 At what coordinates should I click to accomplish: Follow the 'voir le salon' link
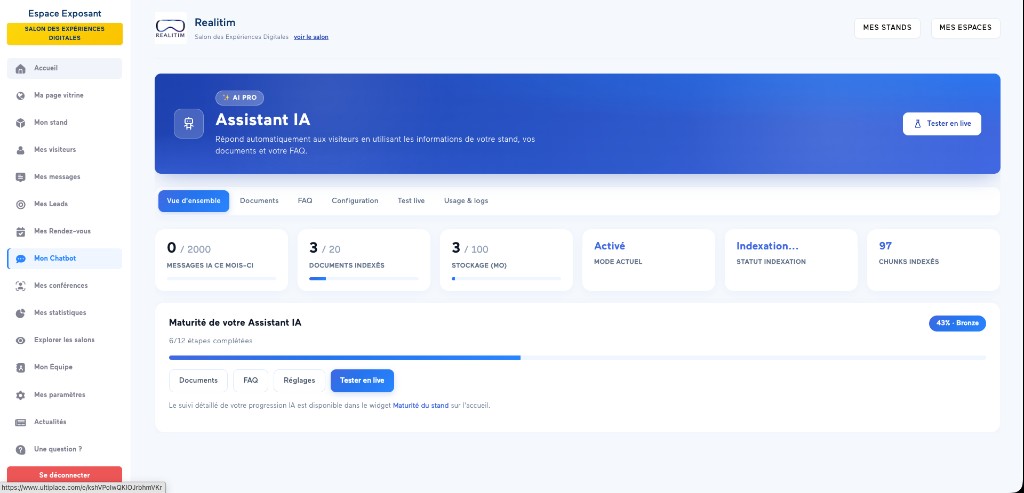click(311, 37)
